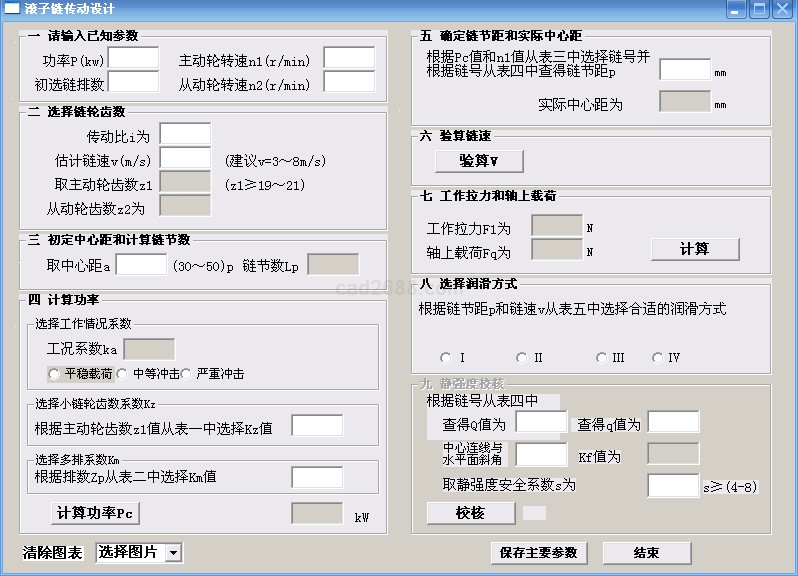Click the 主动轮转速n1 input box

click(348, 58)
